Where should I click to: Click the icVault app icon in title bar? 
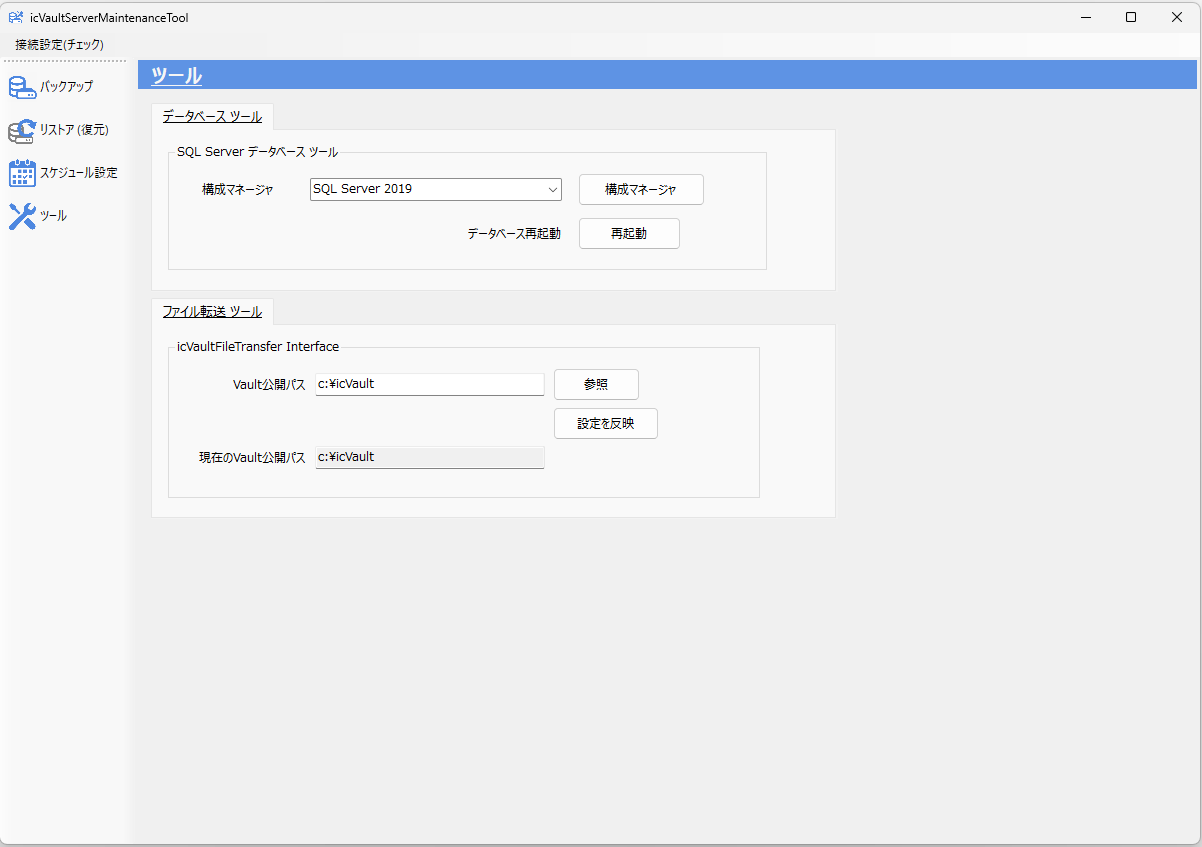click(x=16, y=17)
